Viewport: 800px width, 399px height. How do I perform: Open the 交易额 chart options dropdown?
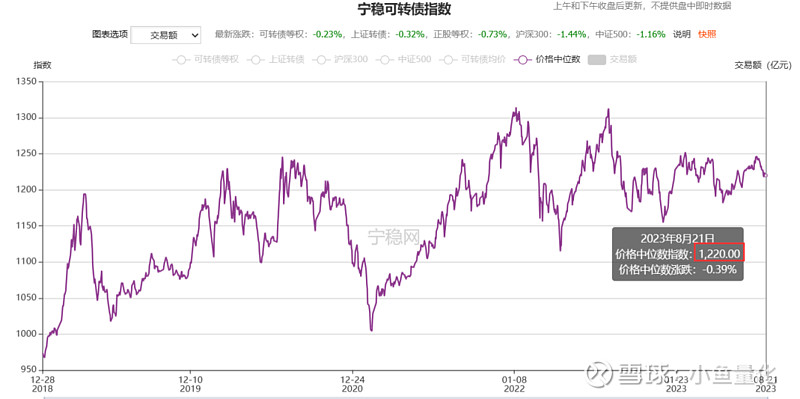(166, 35)
